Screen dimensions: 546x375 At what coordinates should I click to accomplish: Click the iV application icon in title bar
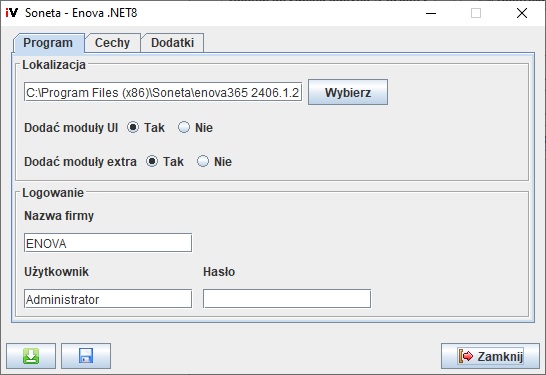(x=11, y=13)
